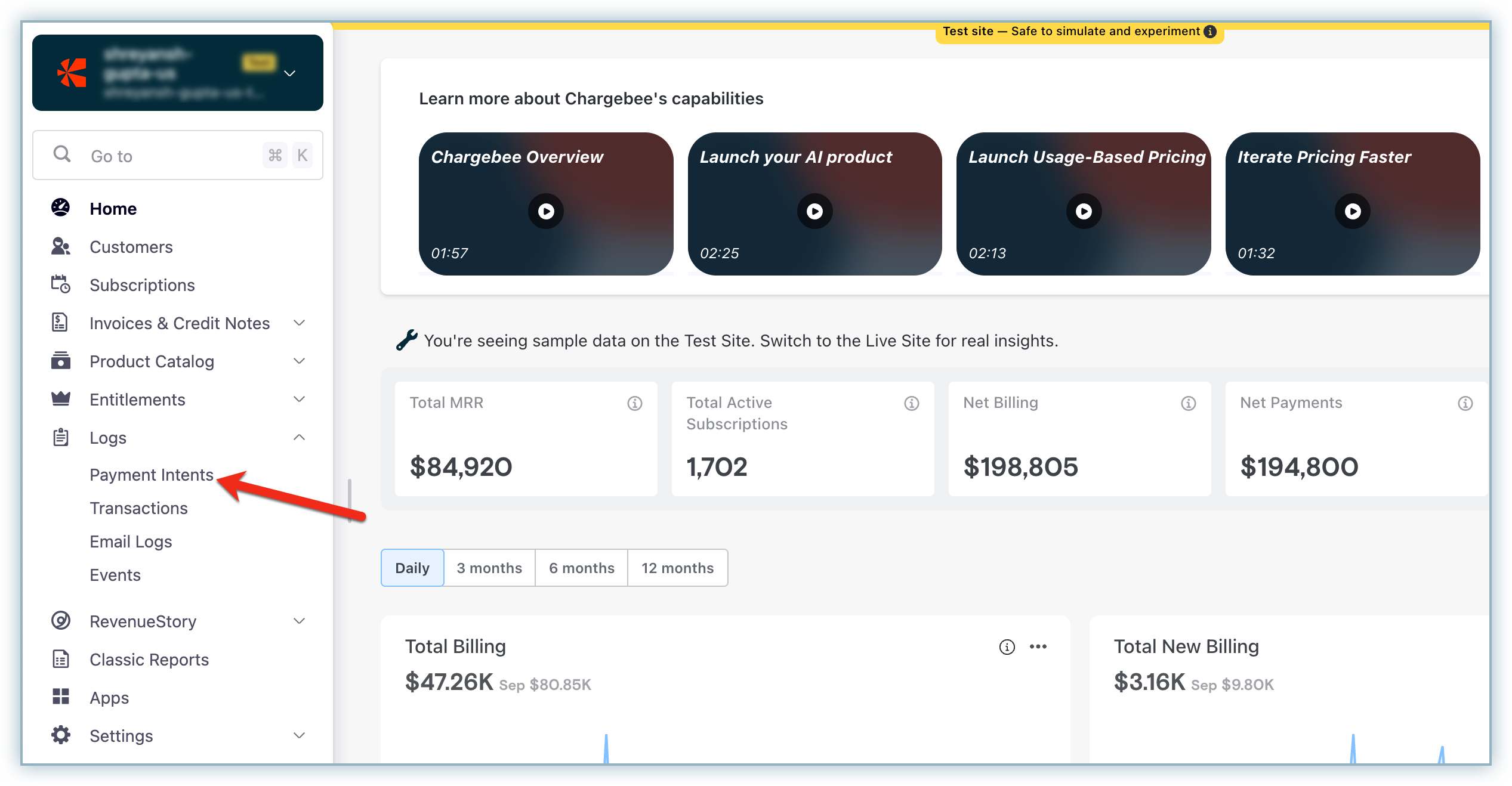Click the Apps grid icon
The image size is (1512, 786).
coord(60,697)
